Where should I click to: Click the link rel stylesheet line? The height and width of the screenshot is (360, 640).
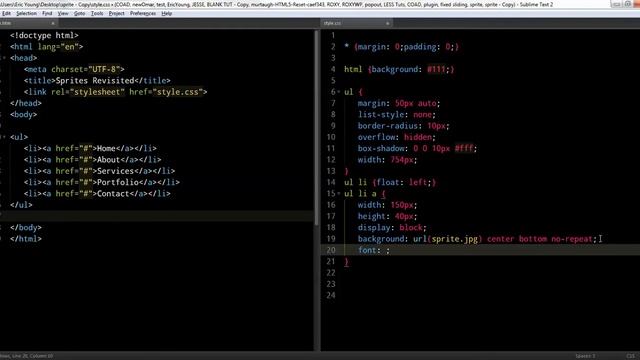(x=116, y=92)
